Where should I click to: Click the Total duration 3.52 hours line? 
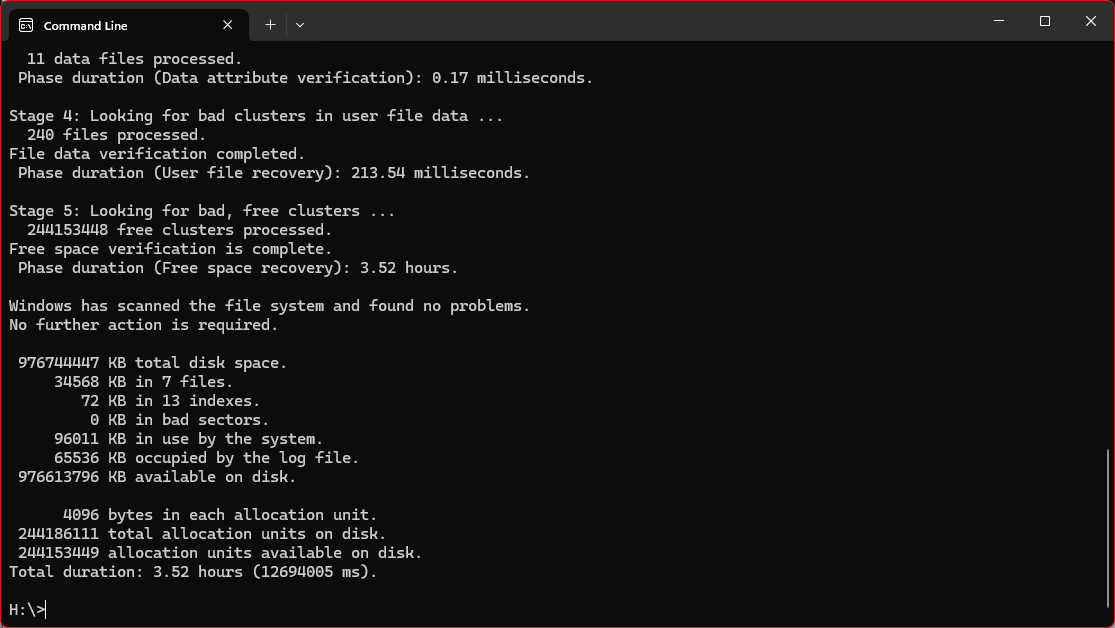click(x=192, y=572)
